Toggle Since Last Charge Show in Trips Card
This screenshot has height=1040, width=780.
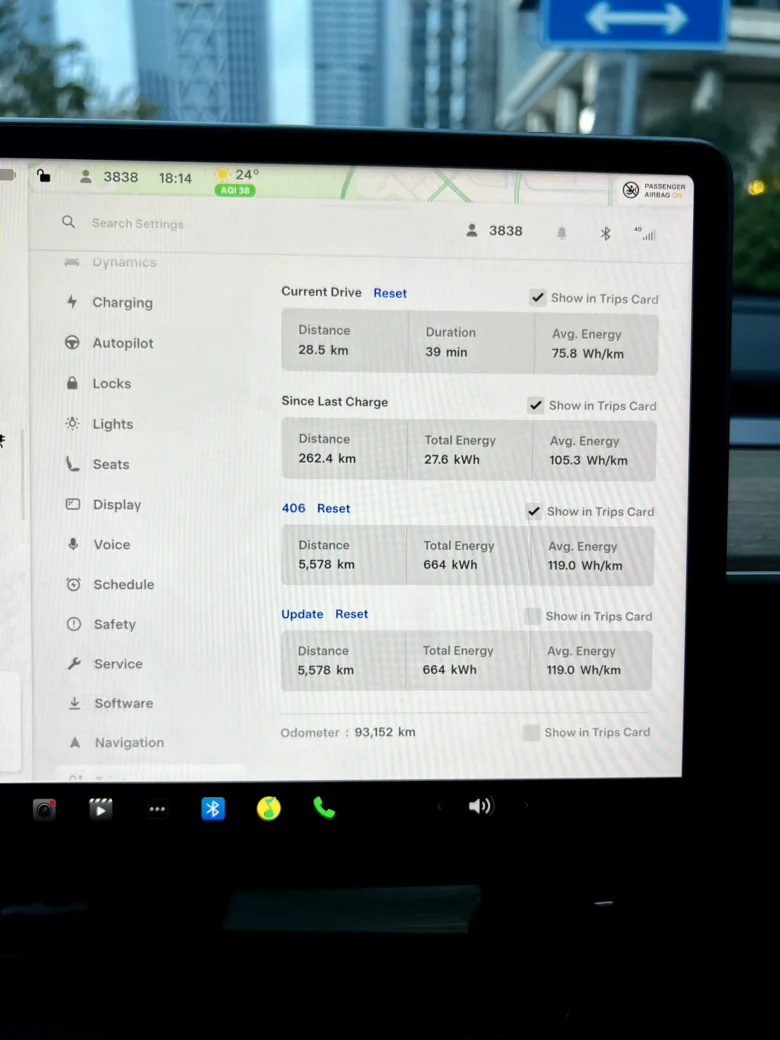click(536, 405)
